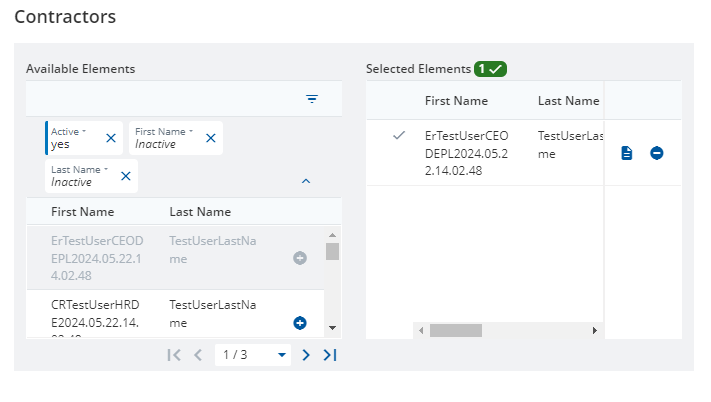This screenshot has height=402, width=711.
Task: Click the Contractors heading
Action: click(65, 17)
